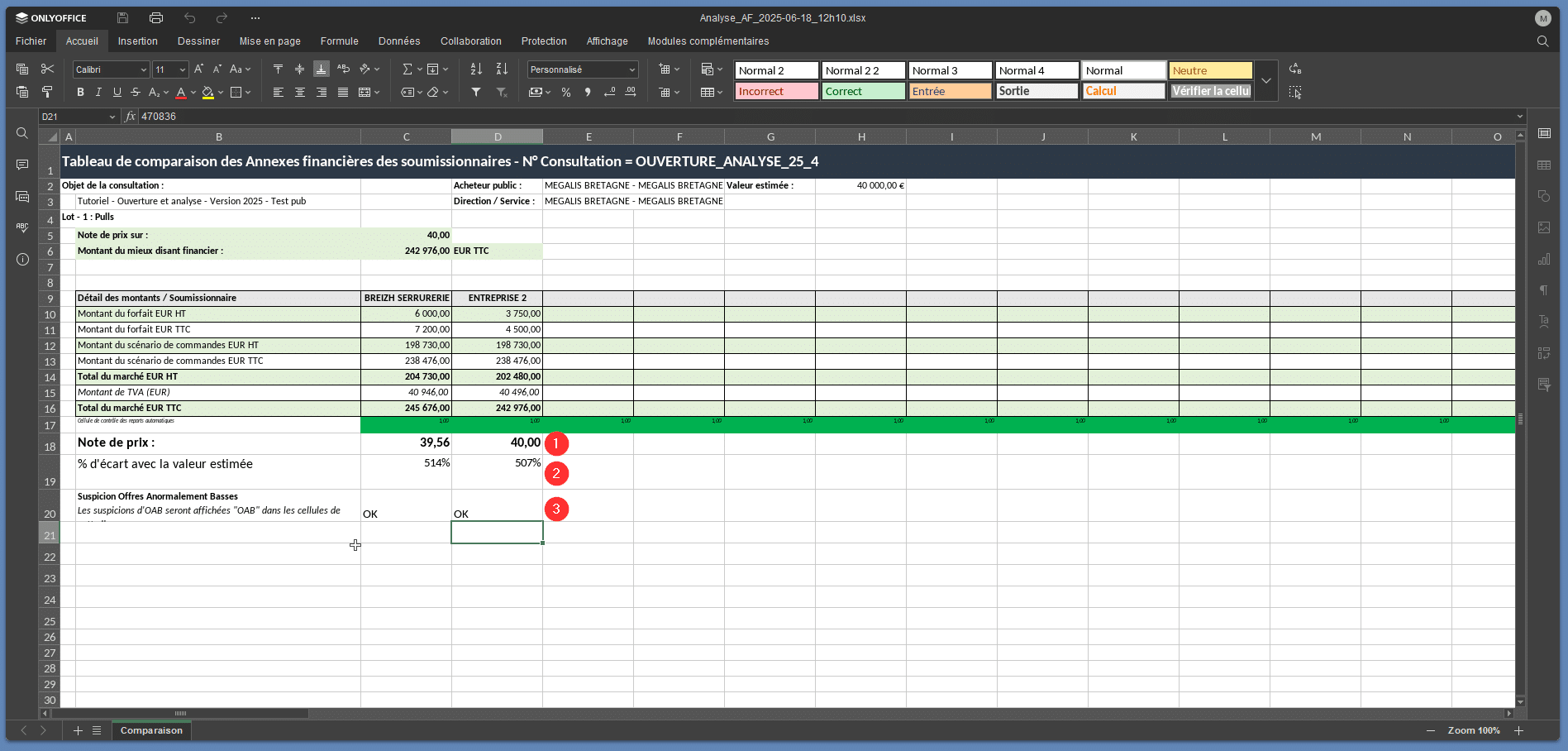Expand the formula bar
The width and height of the screenshot is (1568, 751).
(1519, 117)
